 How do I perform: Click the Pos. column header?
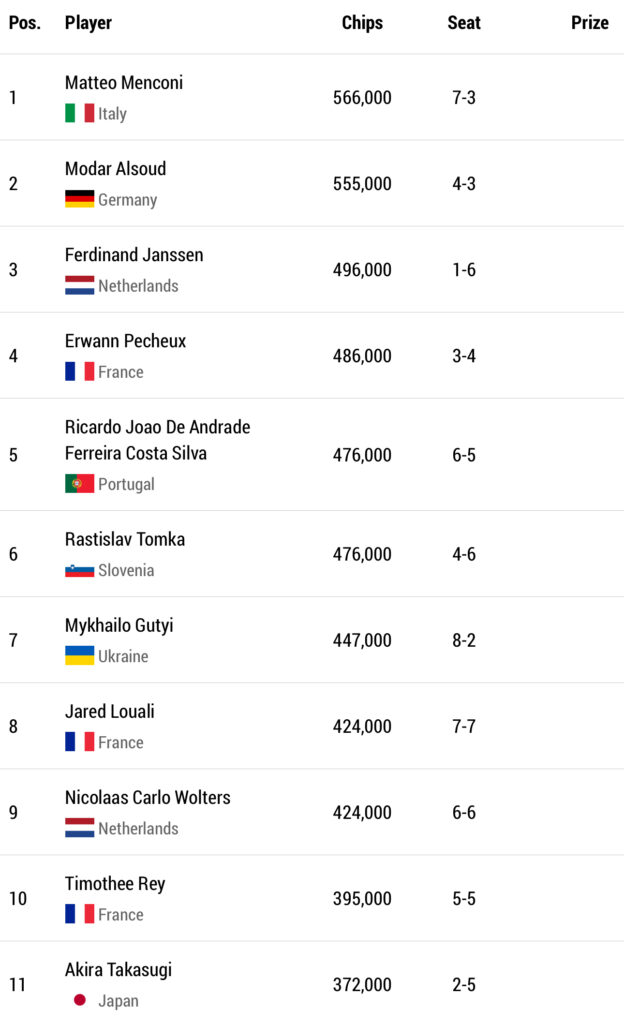click(x=25, y=23)
